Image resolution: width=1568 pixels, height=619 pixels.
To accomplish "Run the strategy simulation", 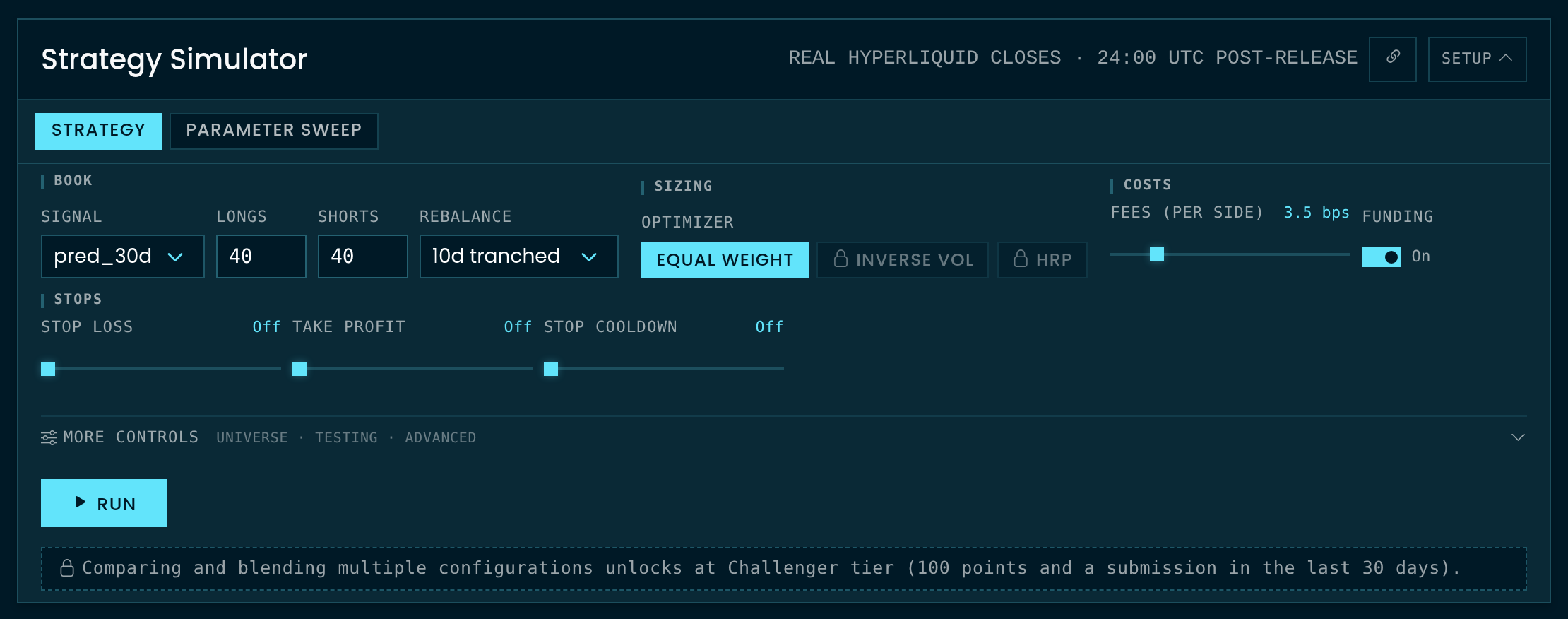I will click(x=104, y=503).
